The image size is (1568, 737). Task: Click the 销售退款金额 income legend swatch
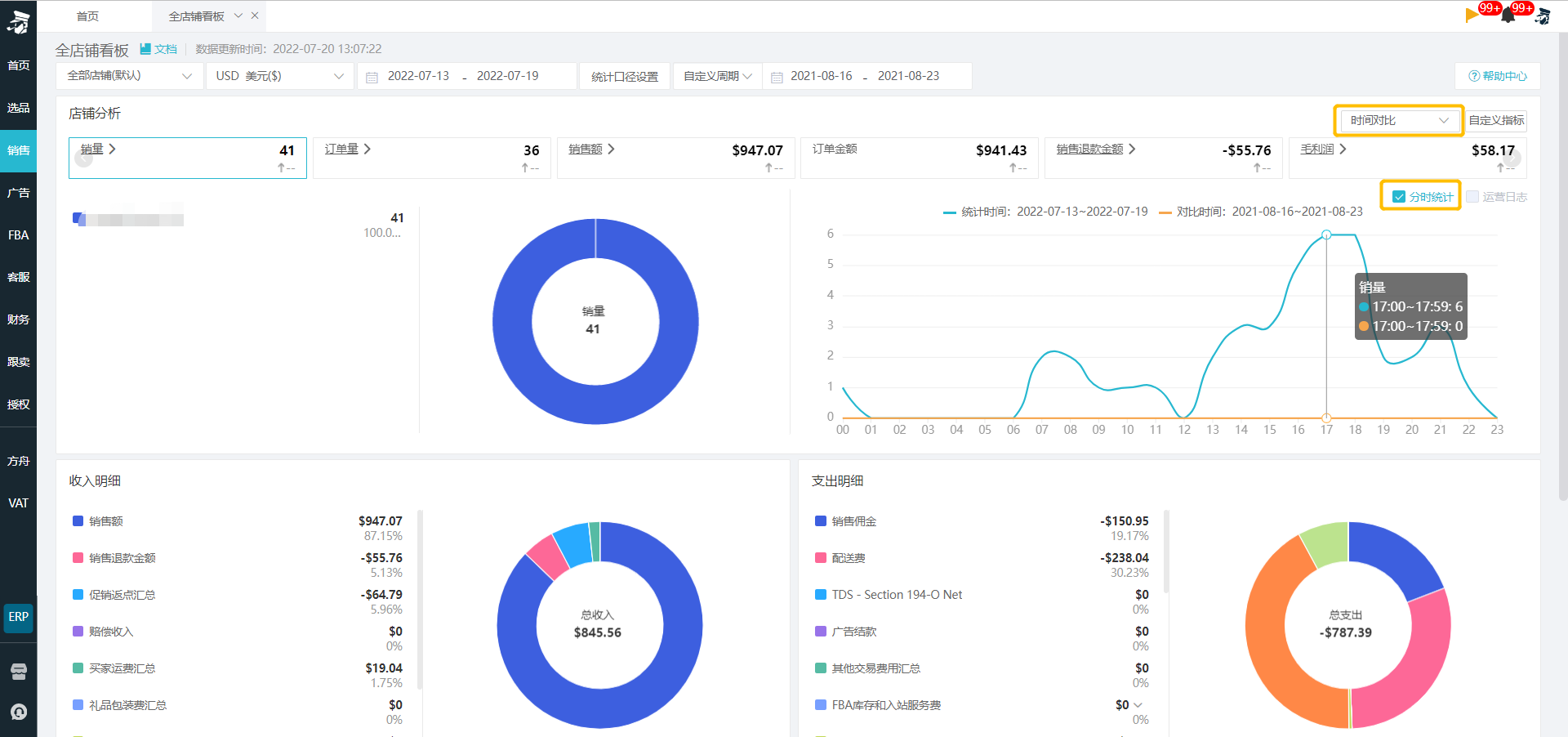pos(78,557)
